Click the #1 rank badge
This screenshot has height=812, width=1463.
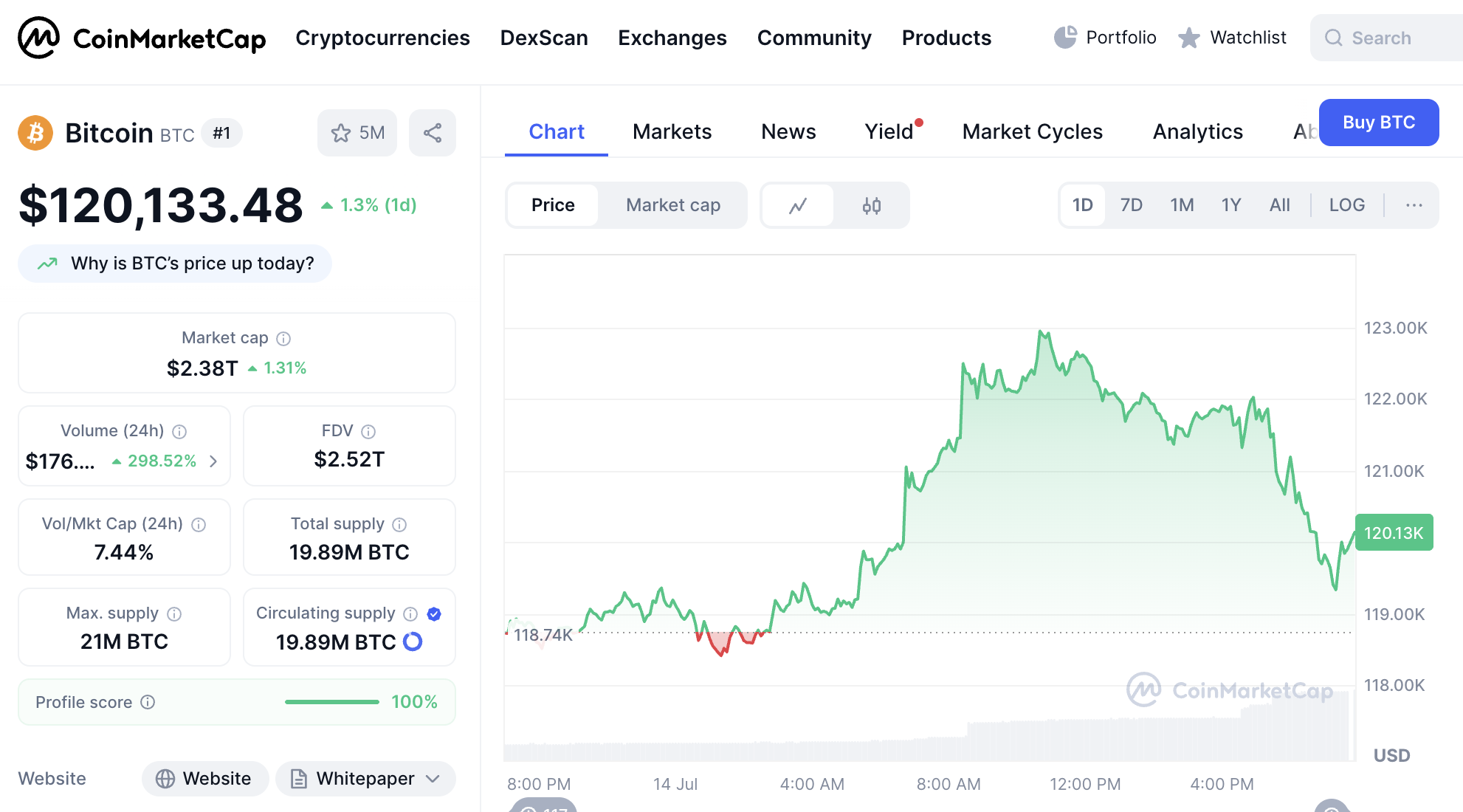[221, 133]
